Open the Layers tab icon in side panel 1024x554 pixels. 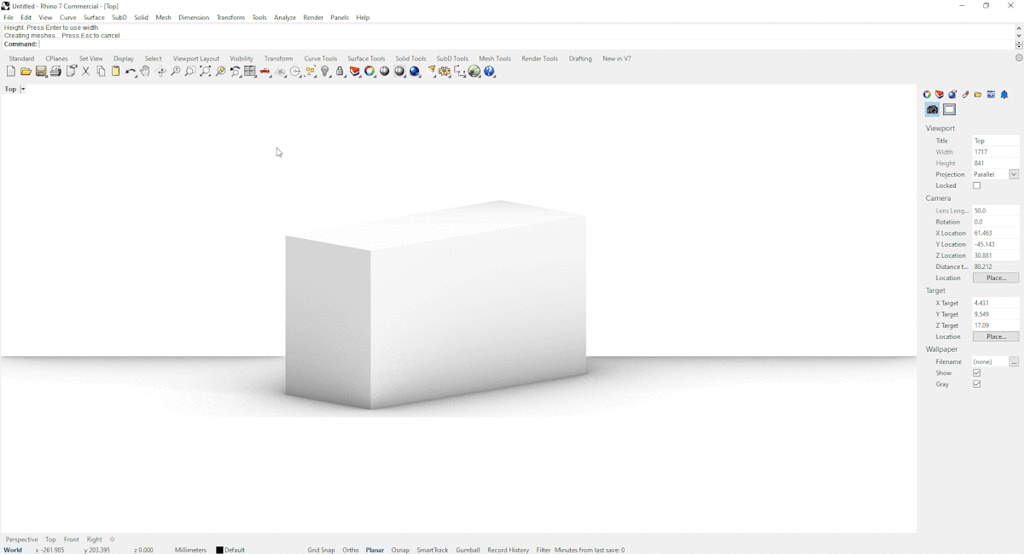click(940, 95)
